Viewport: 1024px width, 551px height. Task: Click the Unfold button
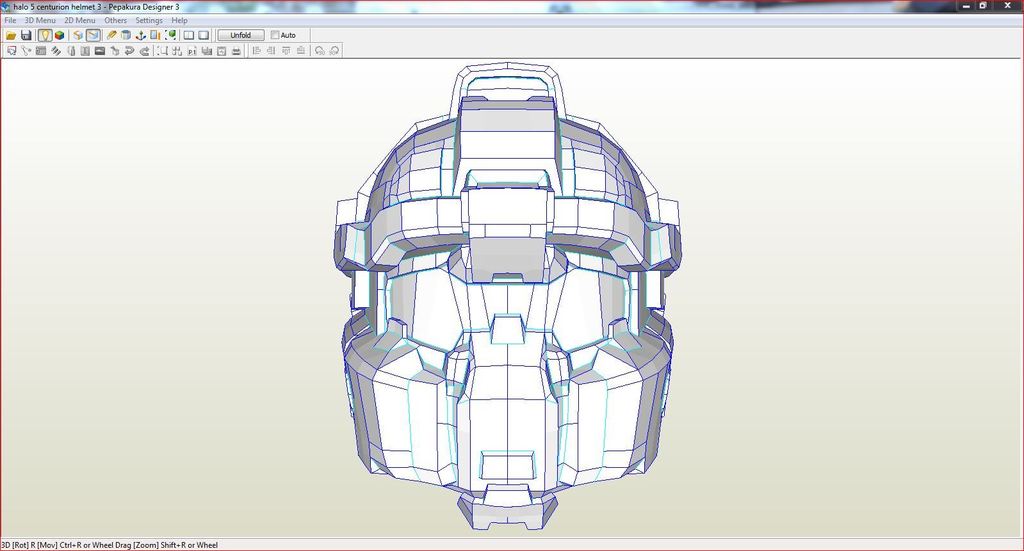coord(241,35)
